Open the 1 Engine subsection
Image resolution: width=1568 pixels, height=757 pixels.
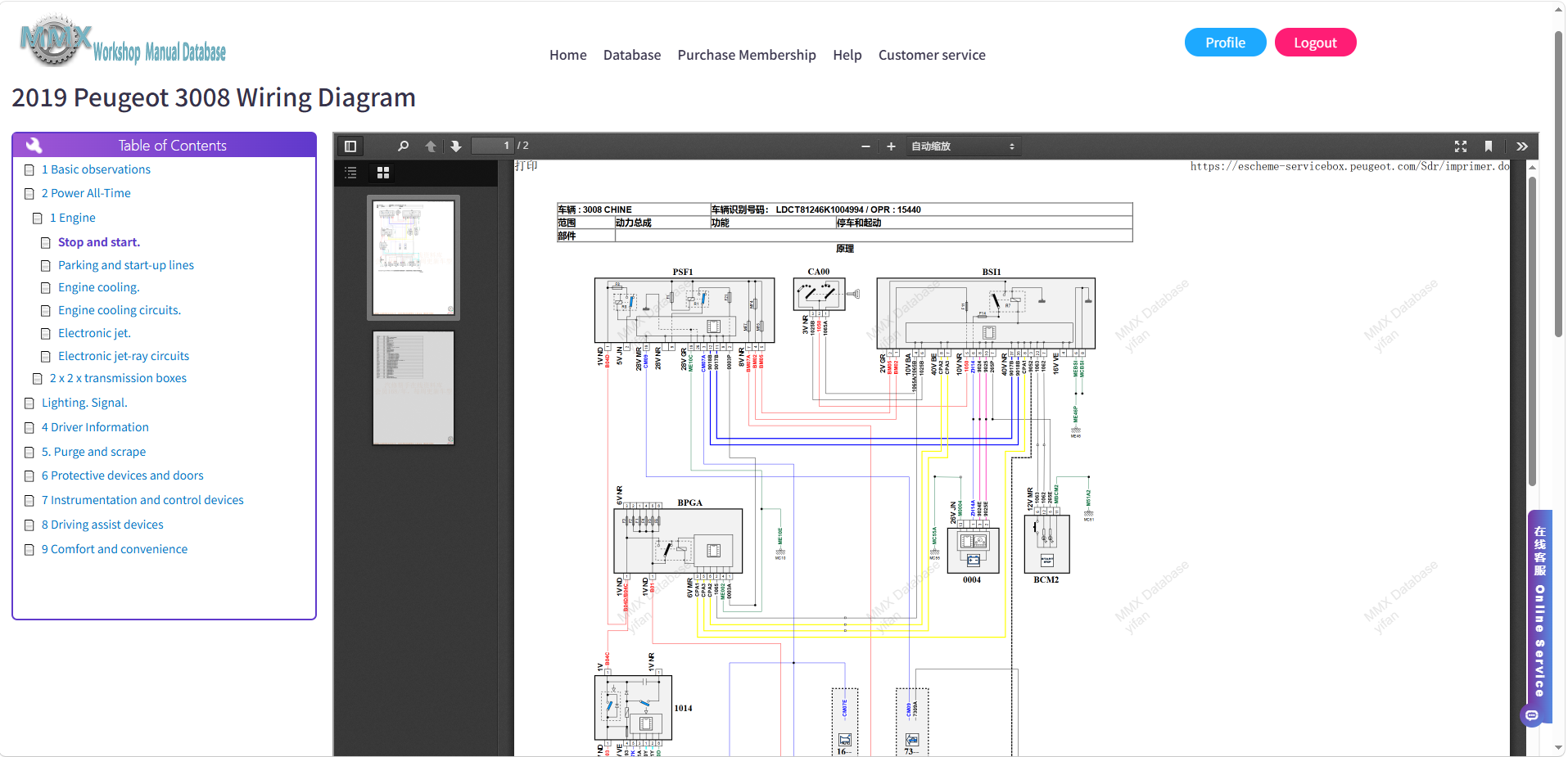[73, 218]
